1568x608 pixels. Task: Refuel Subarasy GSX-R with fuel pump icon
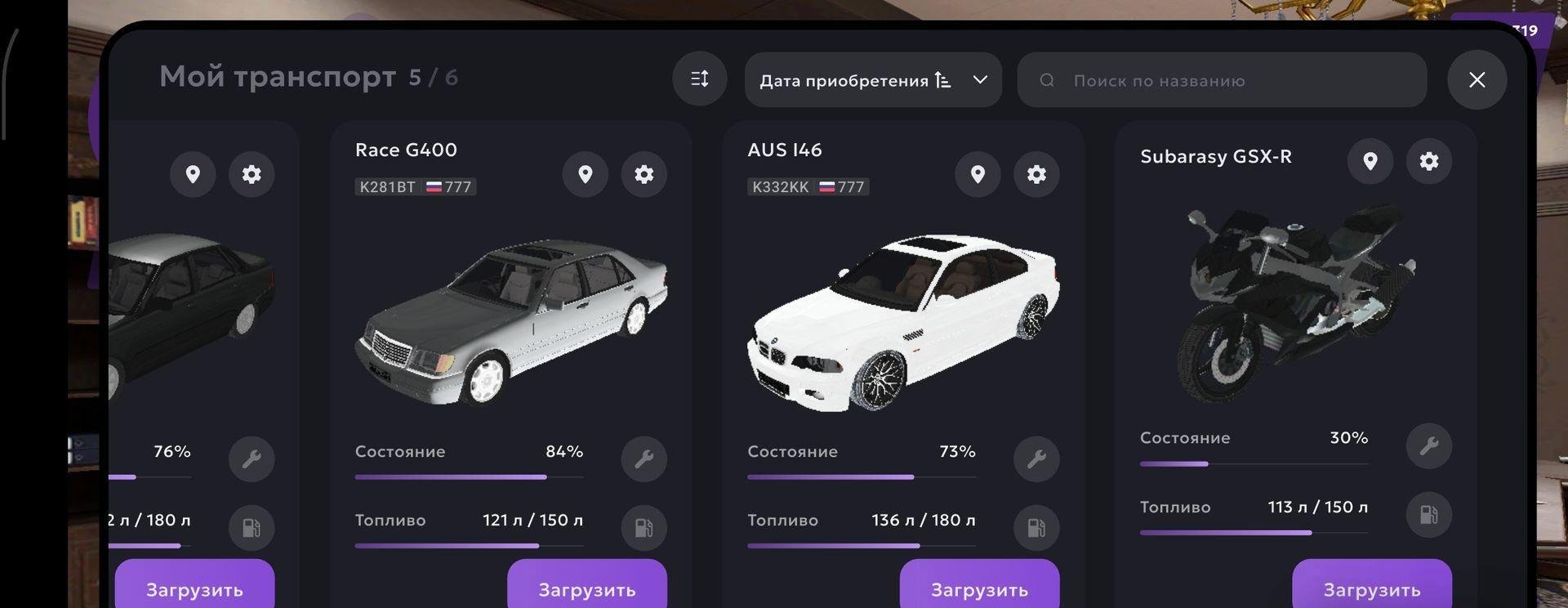coord(1429,515)
